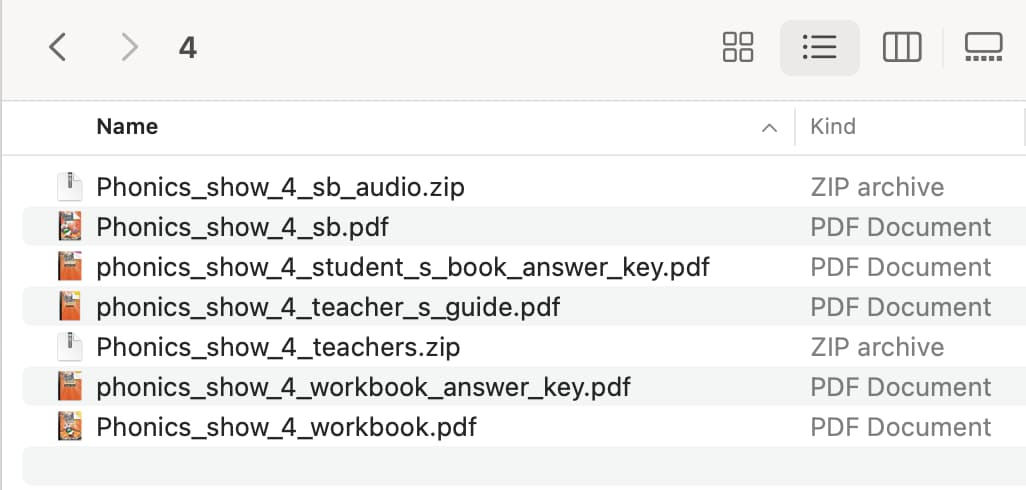
Task: Click the Phonics_show_4_sb.pdf thumbnail icon
Action: pos(69,227)
